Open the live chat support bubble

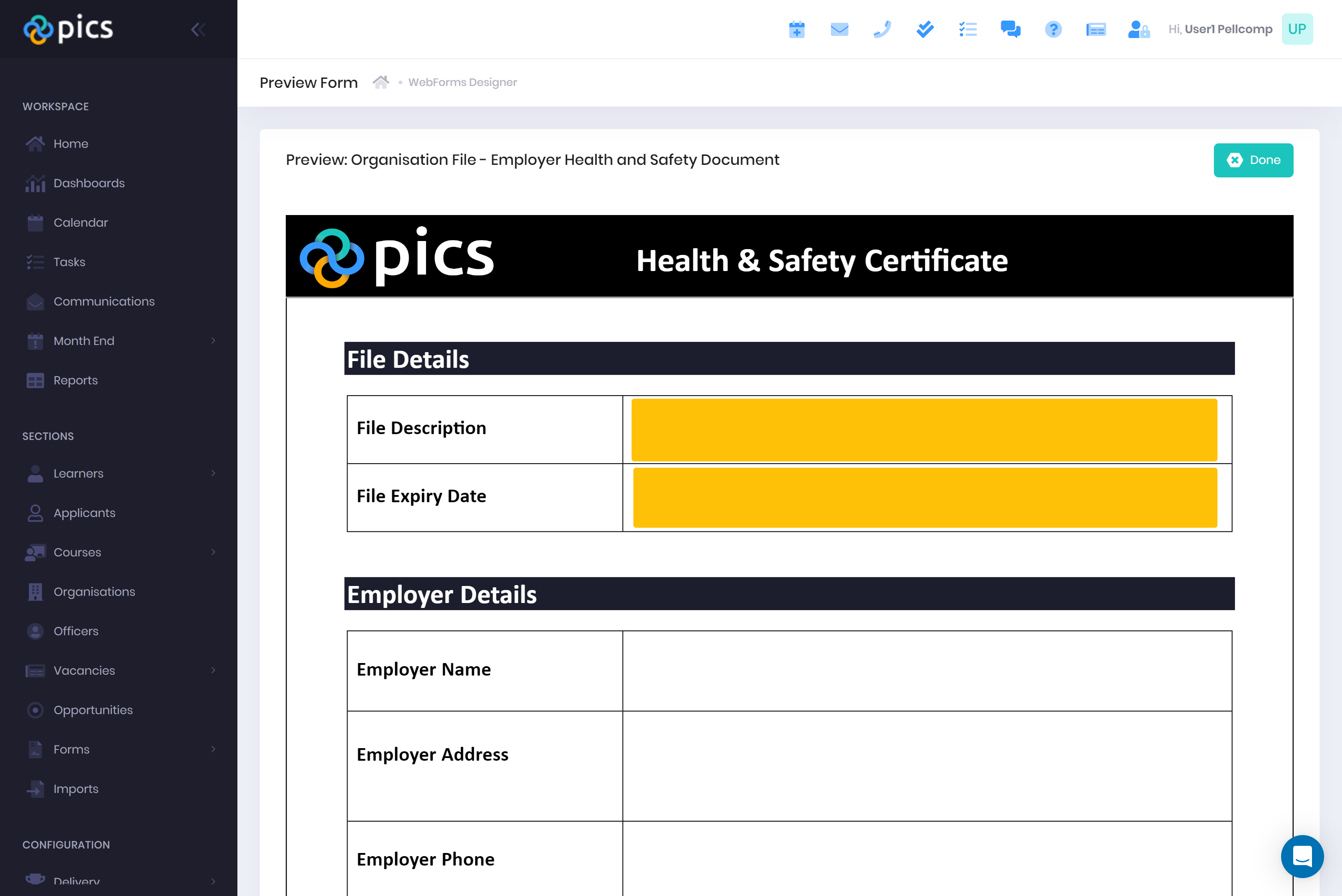point(1301,856)
